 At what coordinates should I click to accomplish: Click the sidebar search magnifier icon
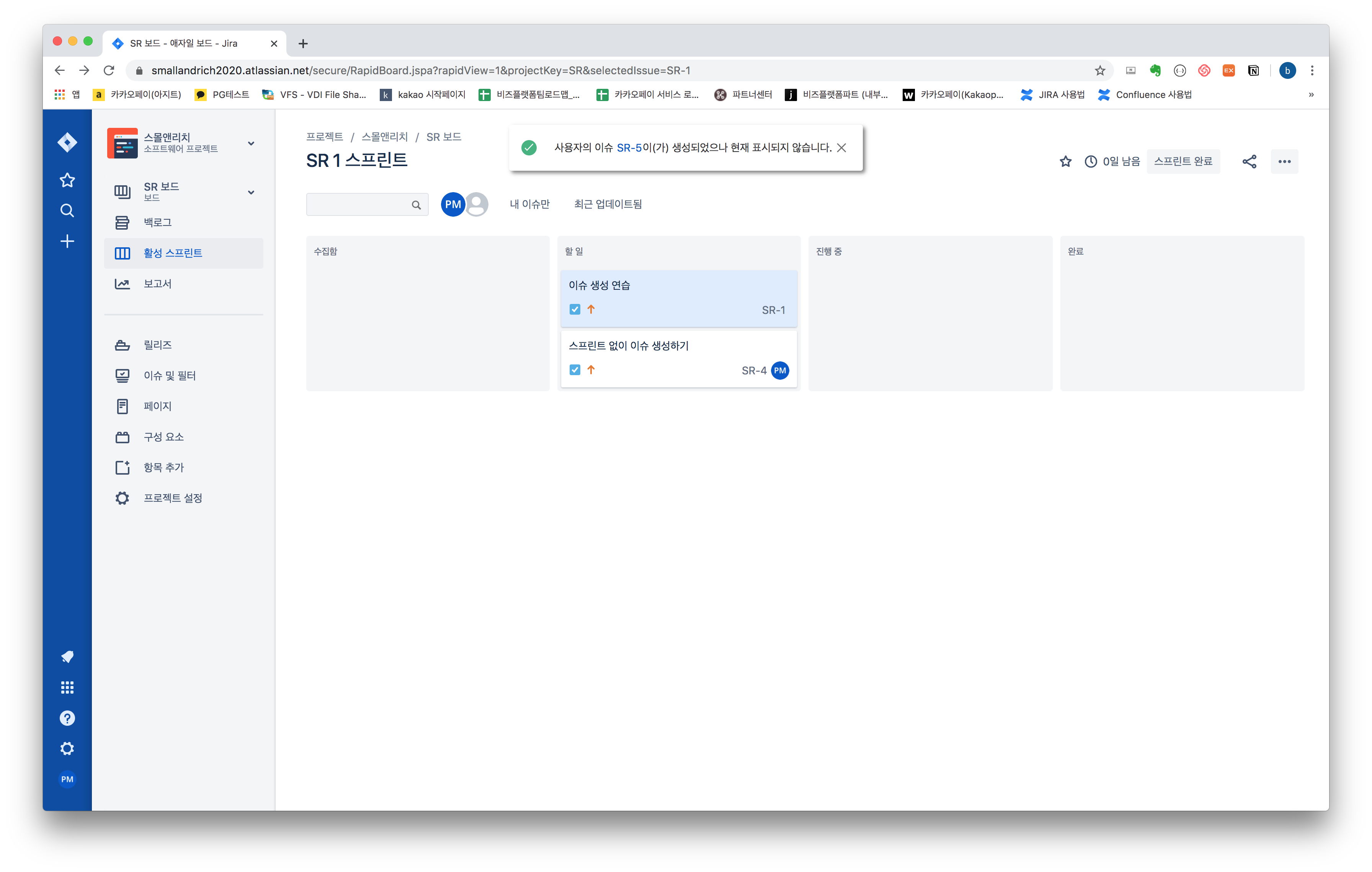click(67, 211)
